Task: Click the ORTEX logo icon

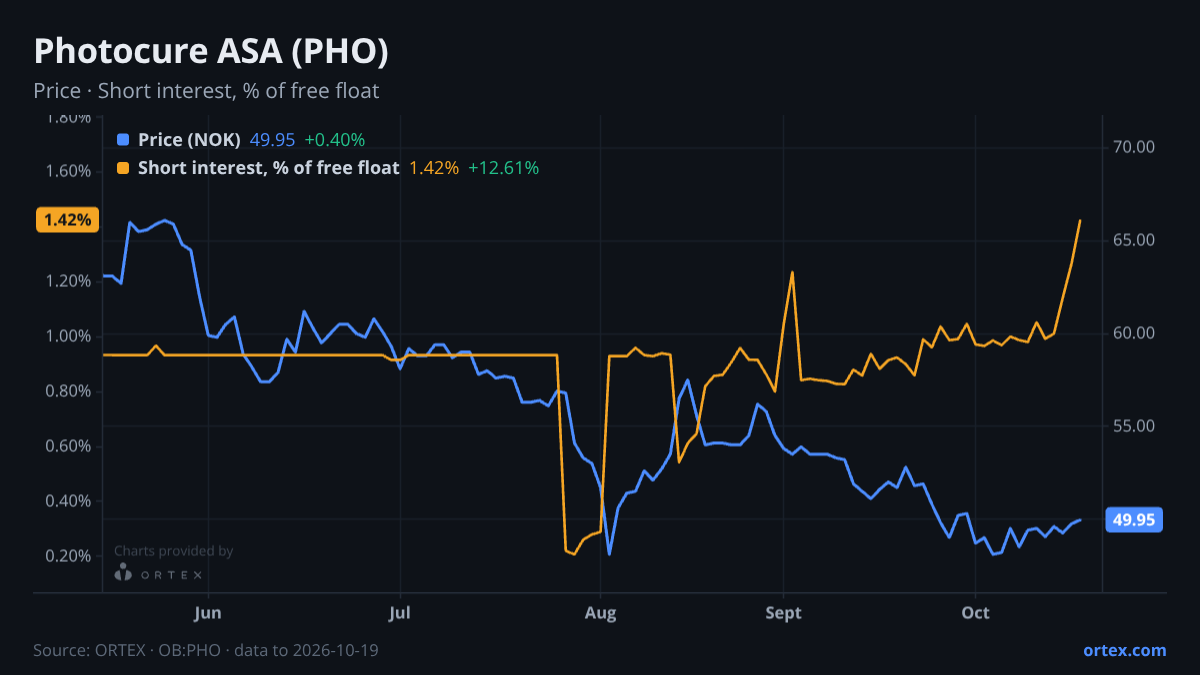Action: pyautogui.click(x=123, y=573)
